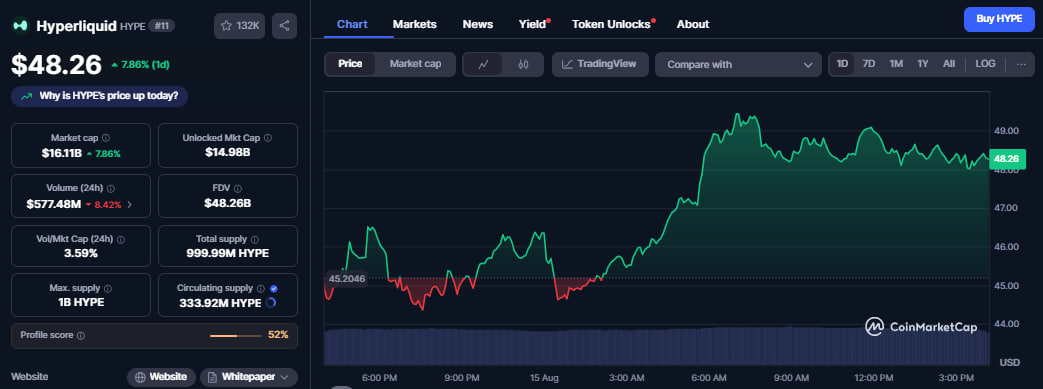Enable LOG scale on chart

[985, 64]
